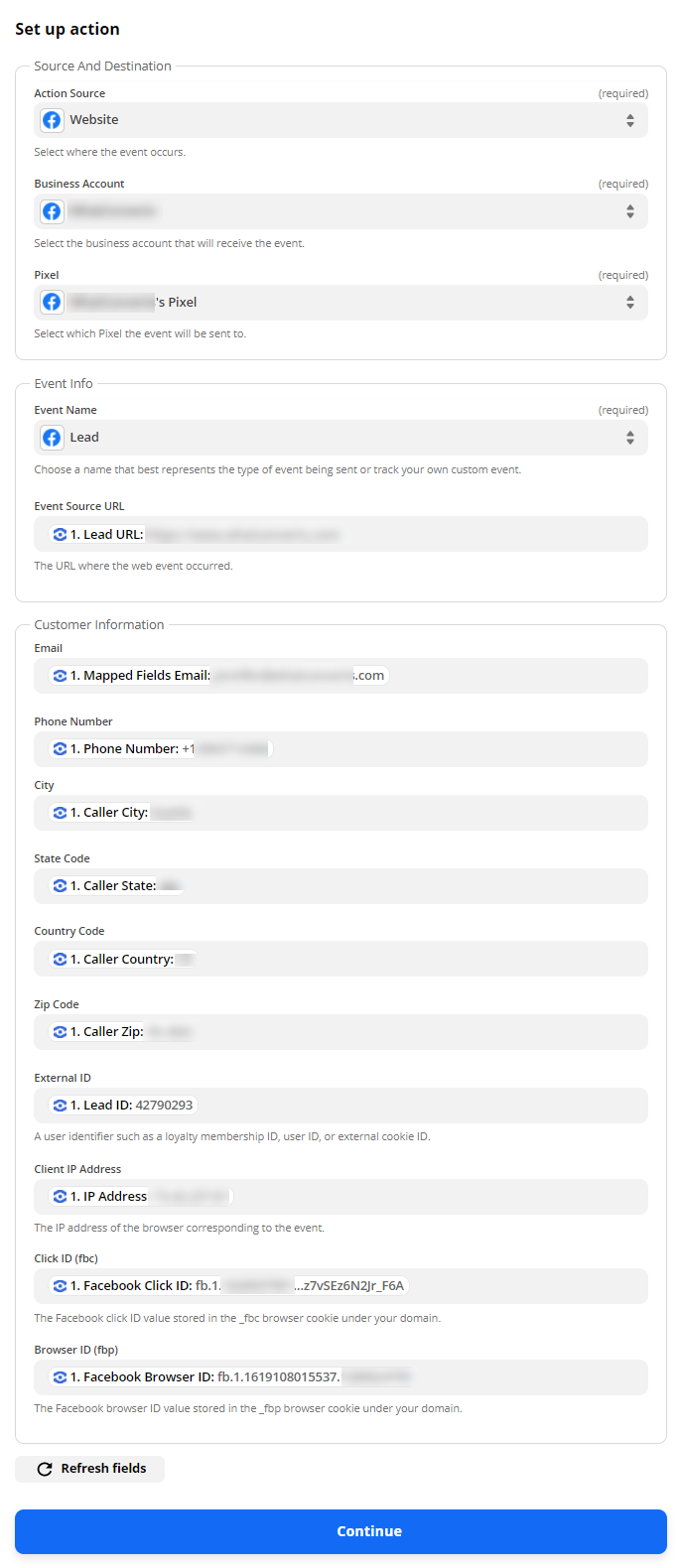Click Facebook icon in Business Account field

[x=52, y=211]
